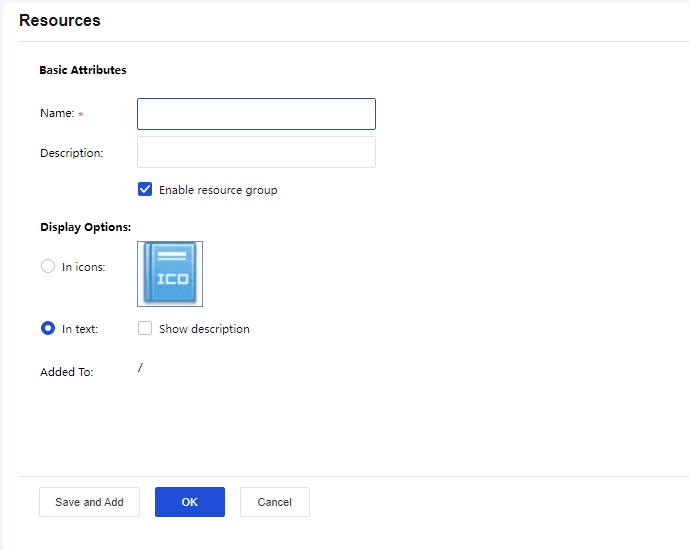The height and width of the screenshot is (550, 689).
Task: Click the Resources page heading
Action: click(60, 20)
